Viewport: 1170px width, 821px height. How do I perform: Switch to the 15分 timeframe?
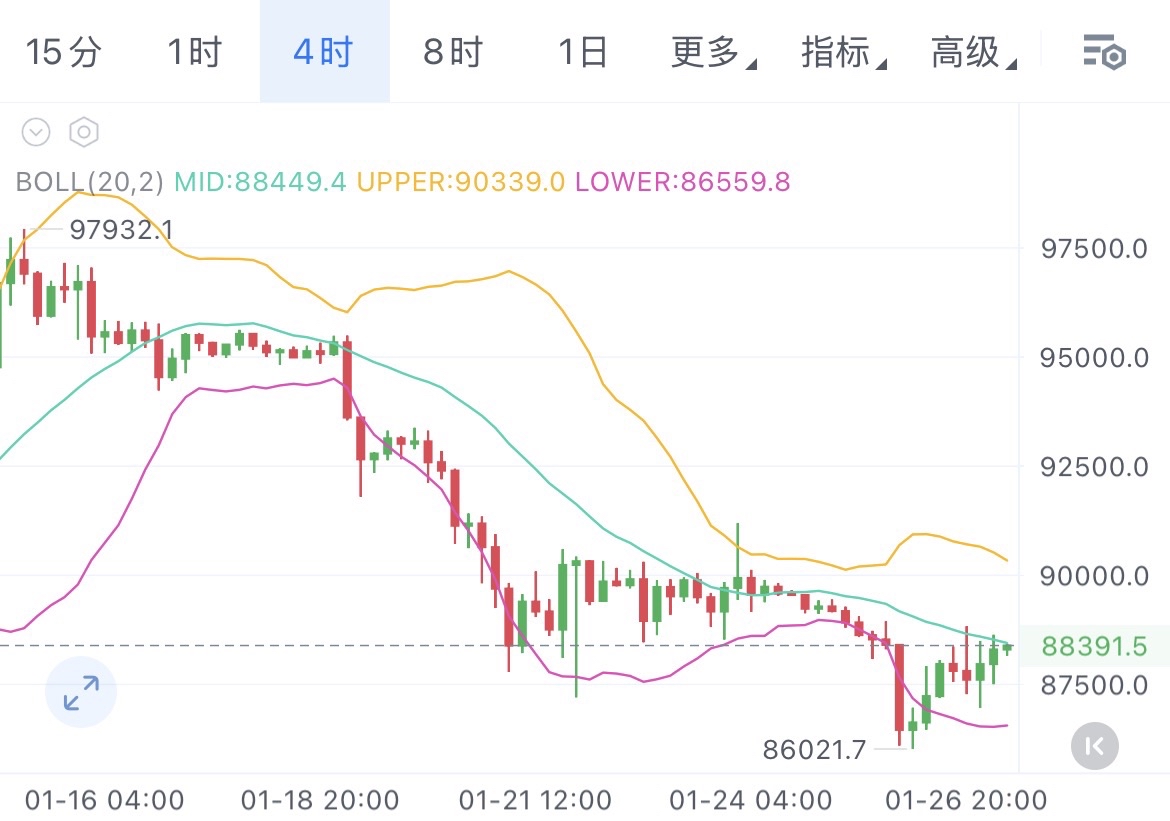tap(63, 52)
